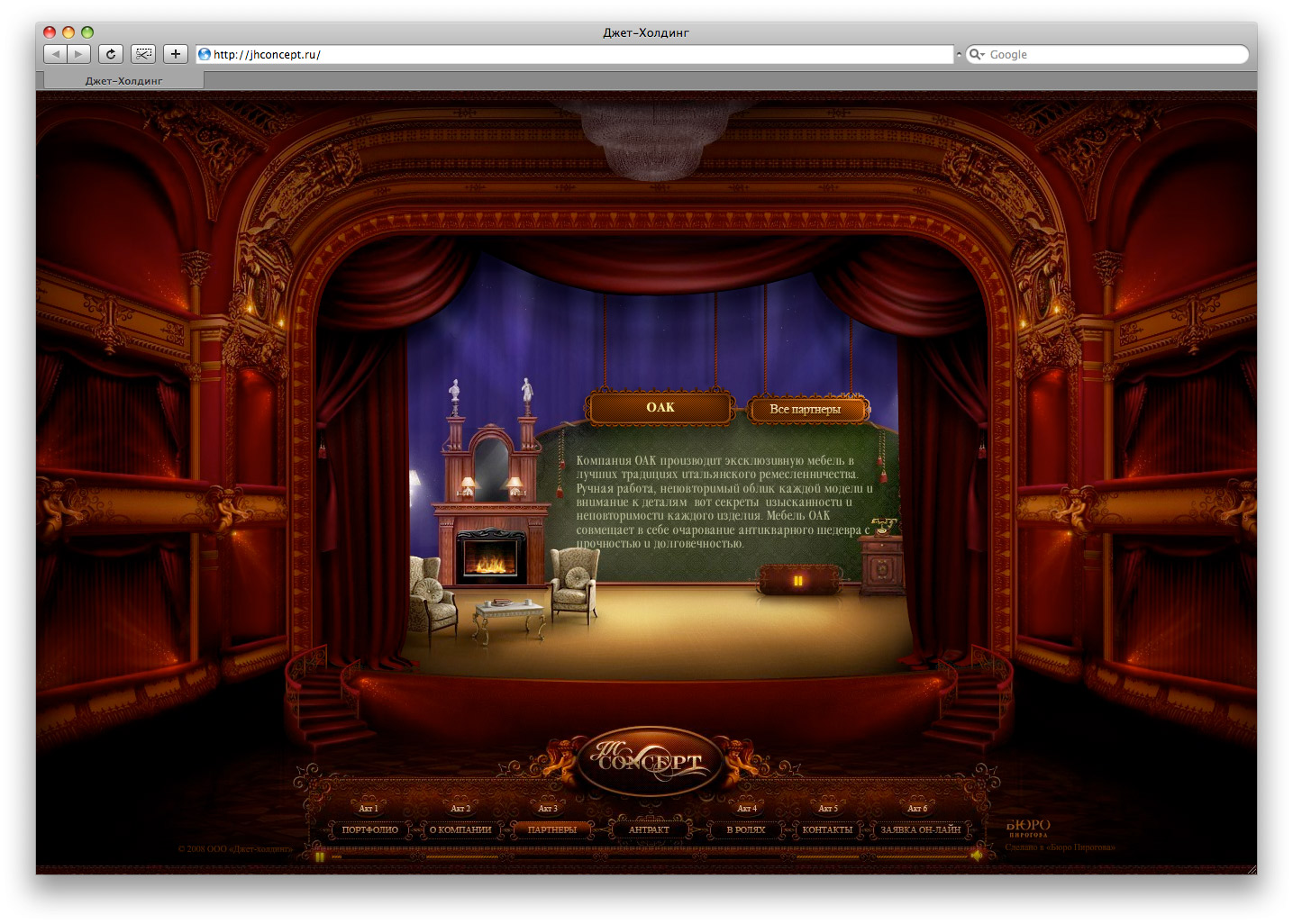
Task: Click the © 2008 ООО «Джет-холдинг» copyright text
Action: pos(235,848)
